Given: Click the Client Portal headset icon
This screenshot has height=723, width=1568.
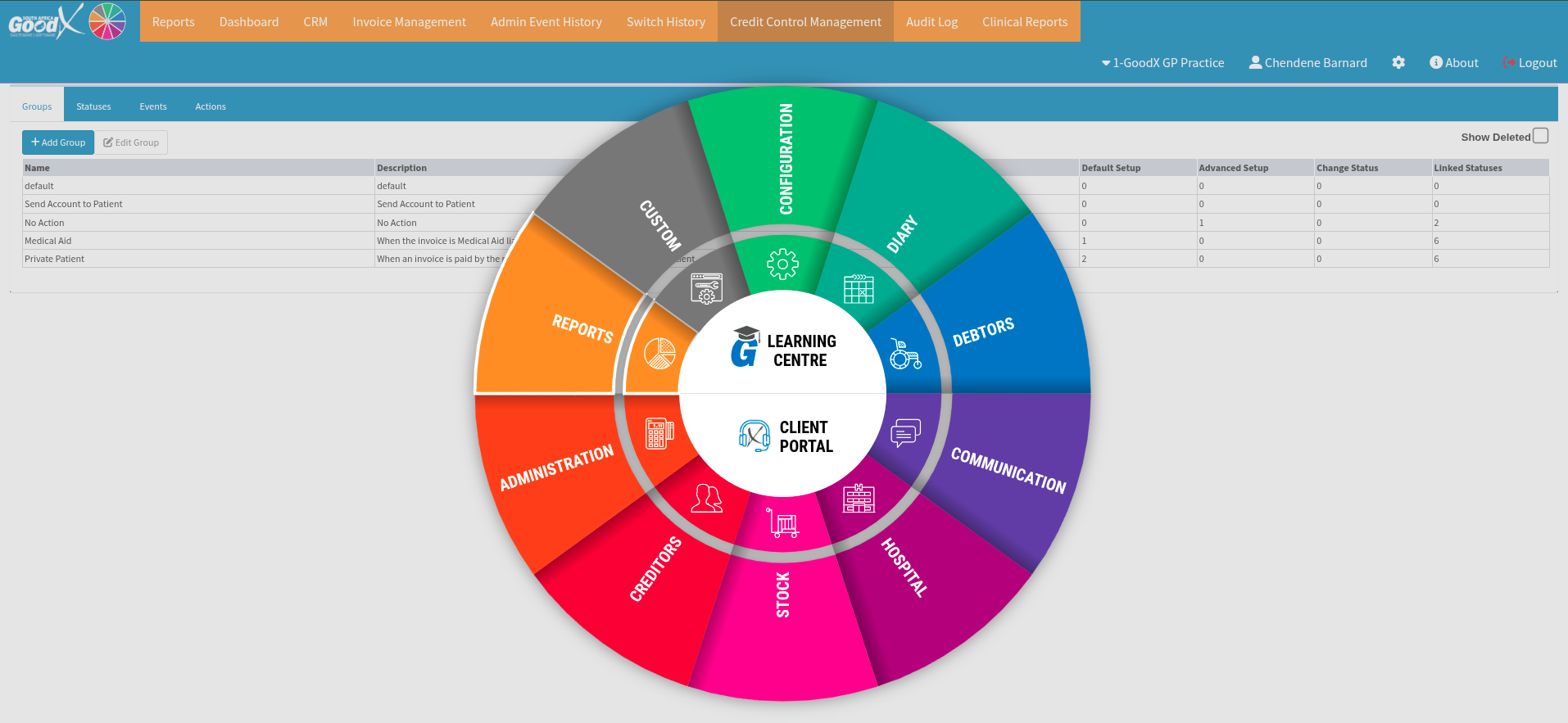Looking at the screenshot, I should 755,436.
